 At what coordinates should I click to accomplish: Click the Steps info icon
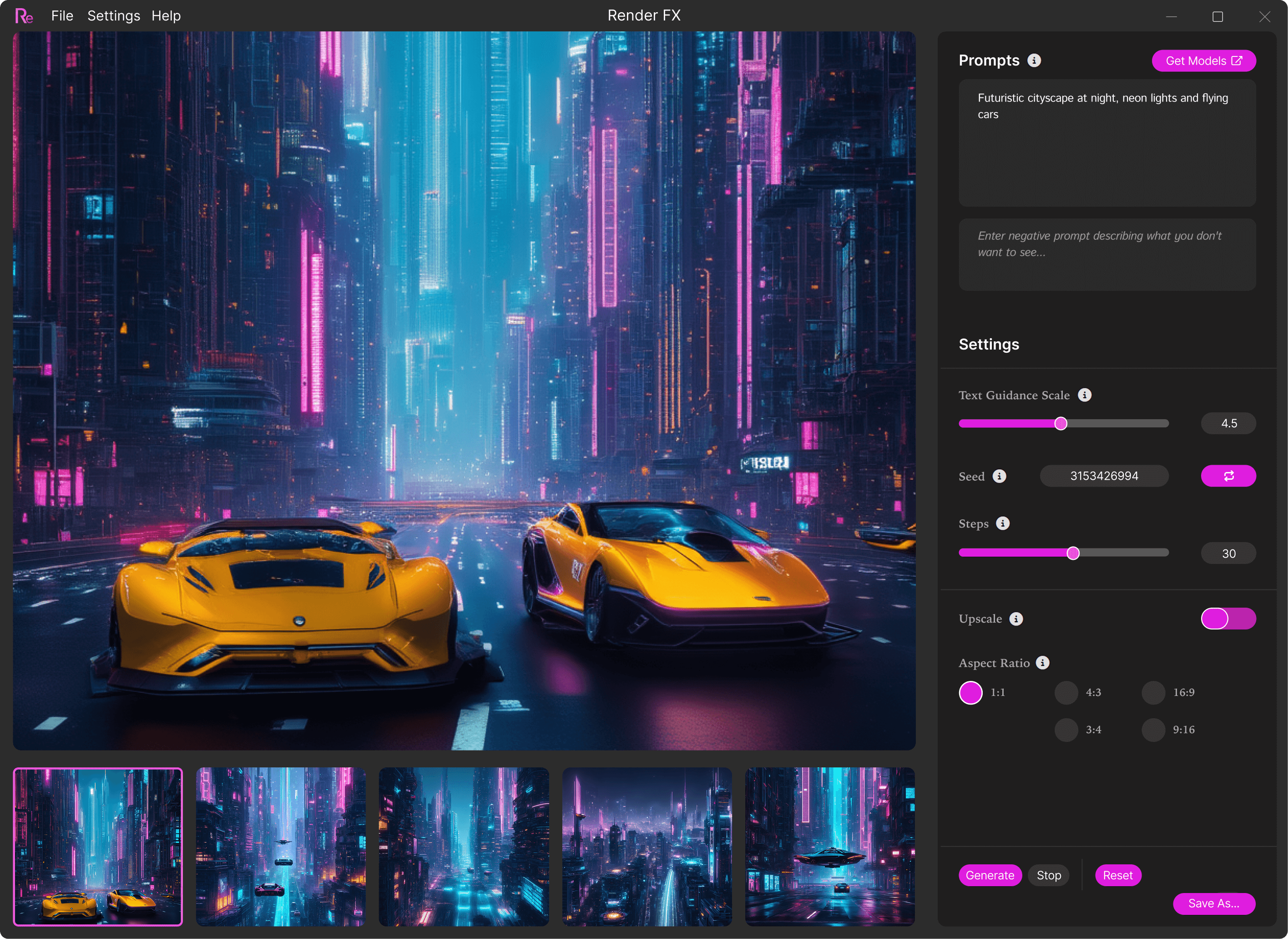1003,523
